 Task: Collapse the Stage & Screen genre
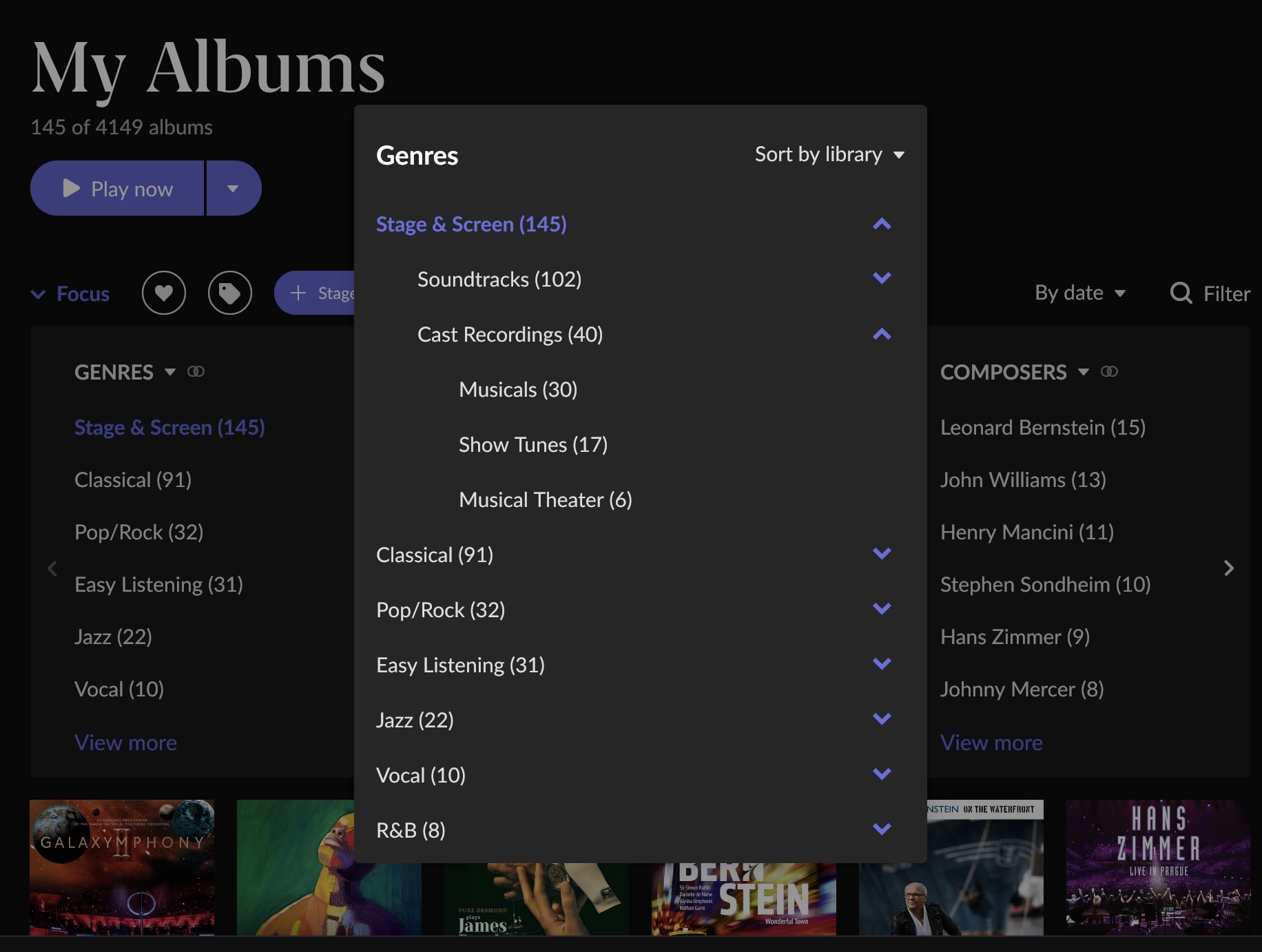882,225
